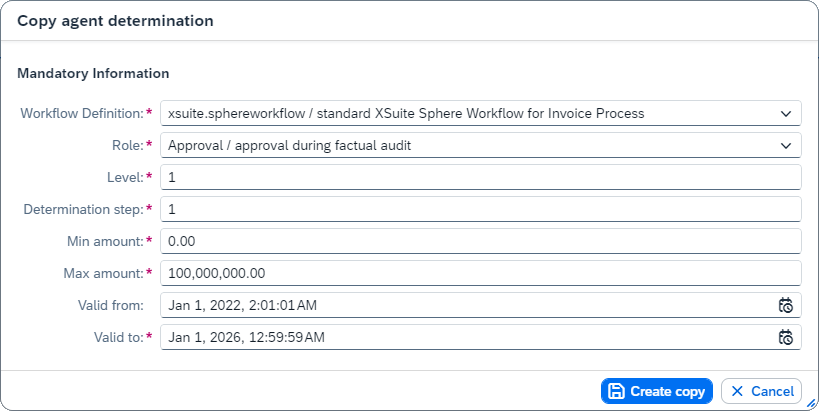Click the Valid from date text field
The height and width of the screenshot is (411, 819).
(460, 305)
